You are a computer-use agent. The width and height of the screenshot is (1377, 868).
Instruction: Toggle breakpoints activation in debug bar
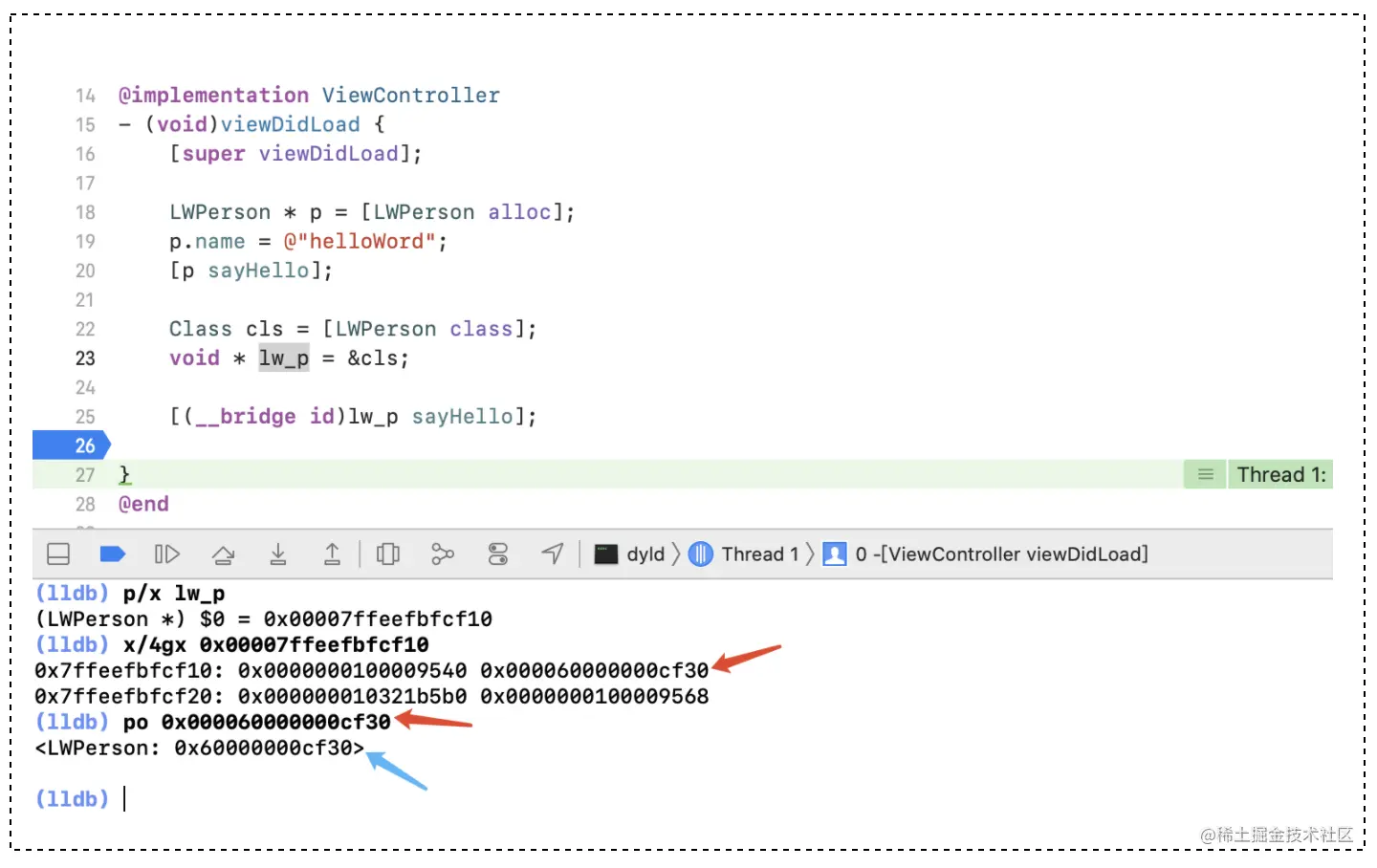[113, 554]
